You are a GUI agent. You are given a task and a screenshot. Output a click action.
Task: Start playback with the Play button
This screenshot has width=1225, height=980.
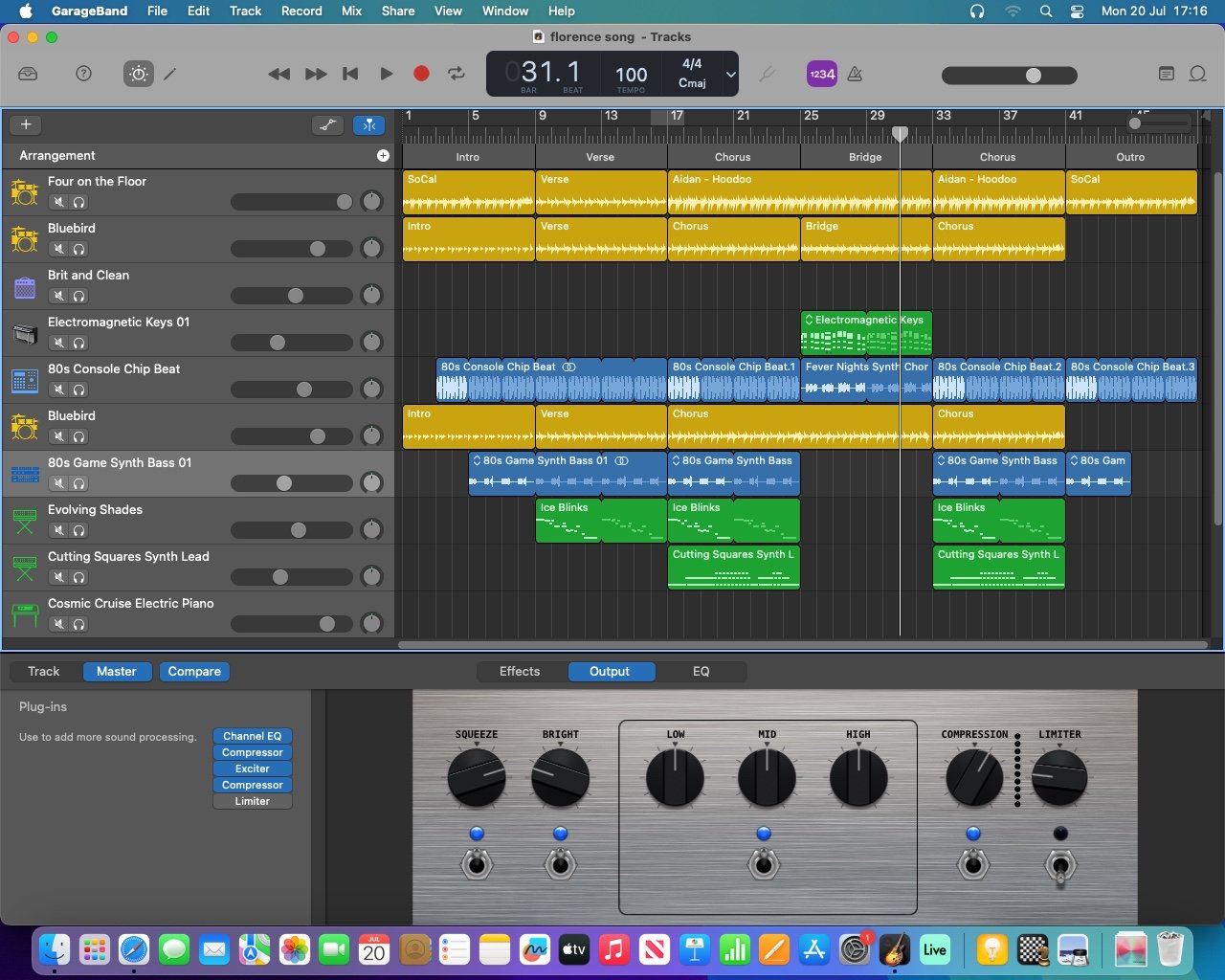(387, 74)
